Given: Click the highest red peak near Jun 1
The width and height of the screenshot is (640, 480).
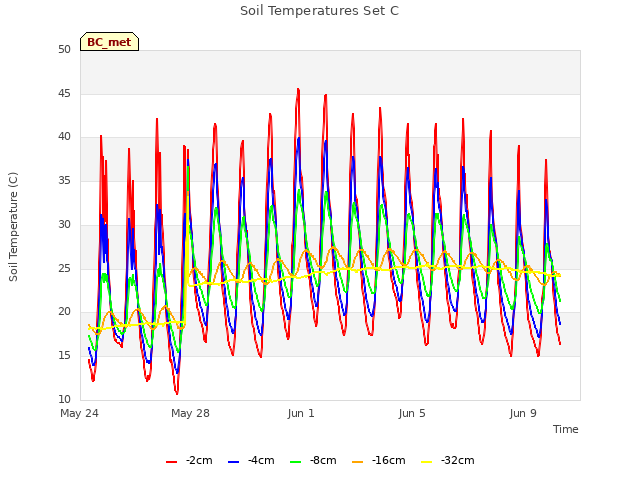Looking at the screenshot, I should pos(298,89).
